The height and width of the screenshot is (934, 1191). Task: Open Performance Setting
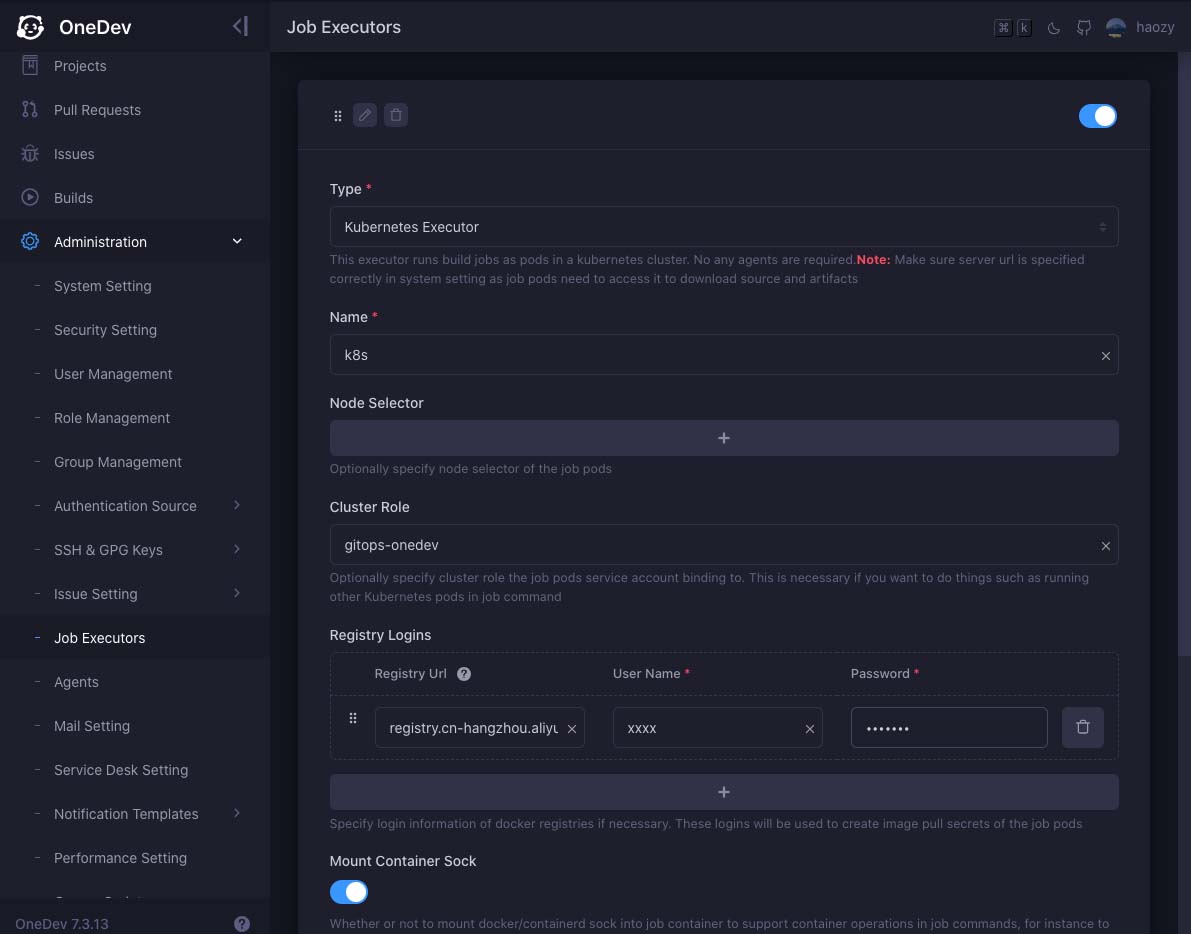[120, 859]
